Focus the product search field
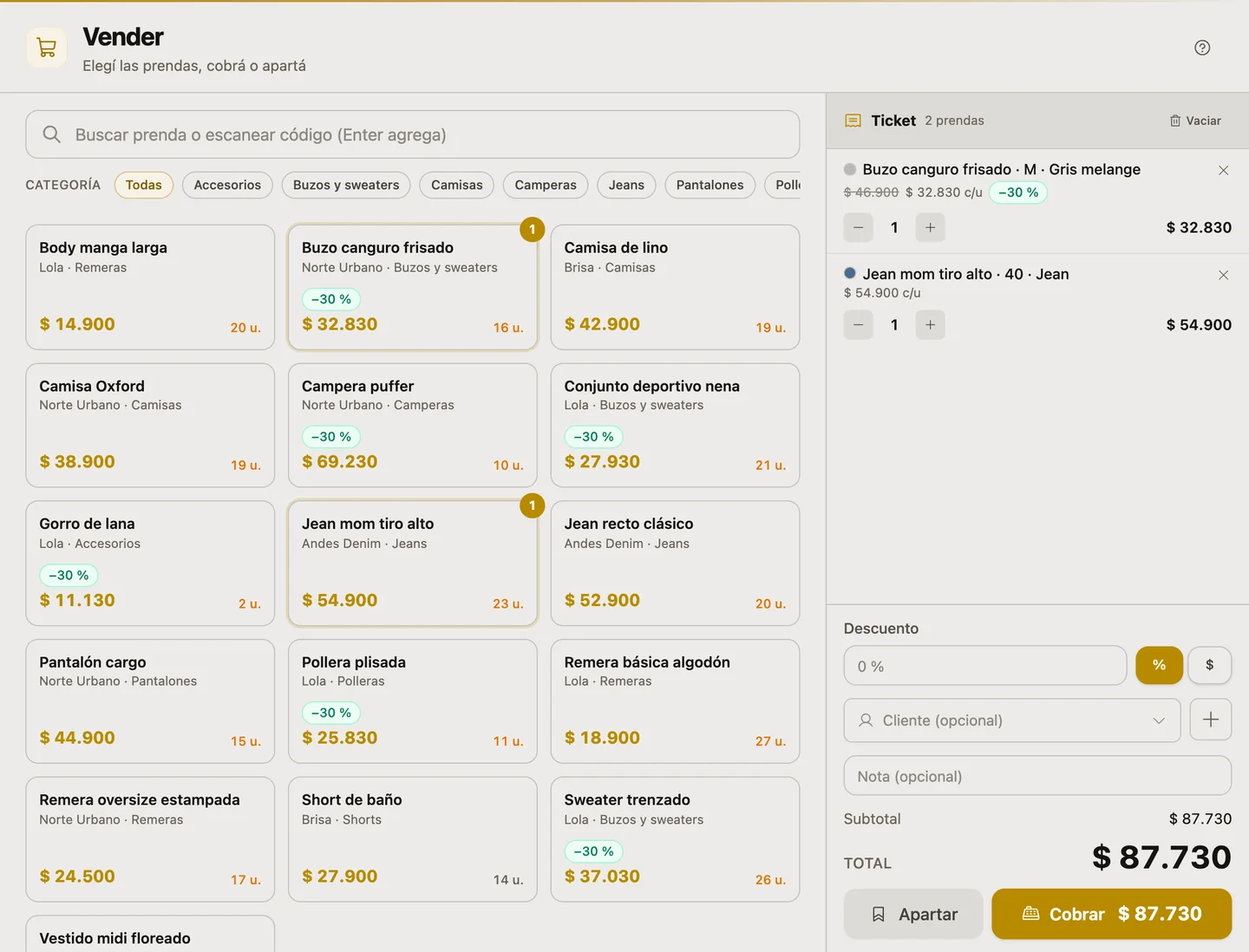The width and height of the screenshot is (1249, 952). coord(413,134)
